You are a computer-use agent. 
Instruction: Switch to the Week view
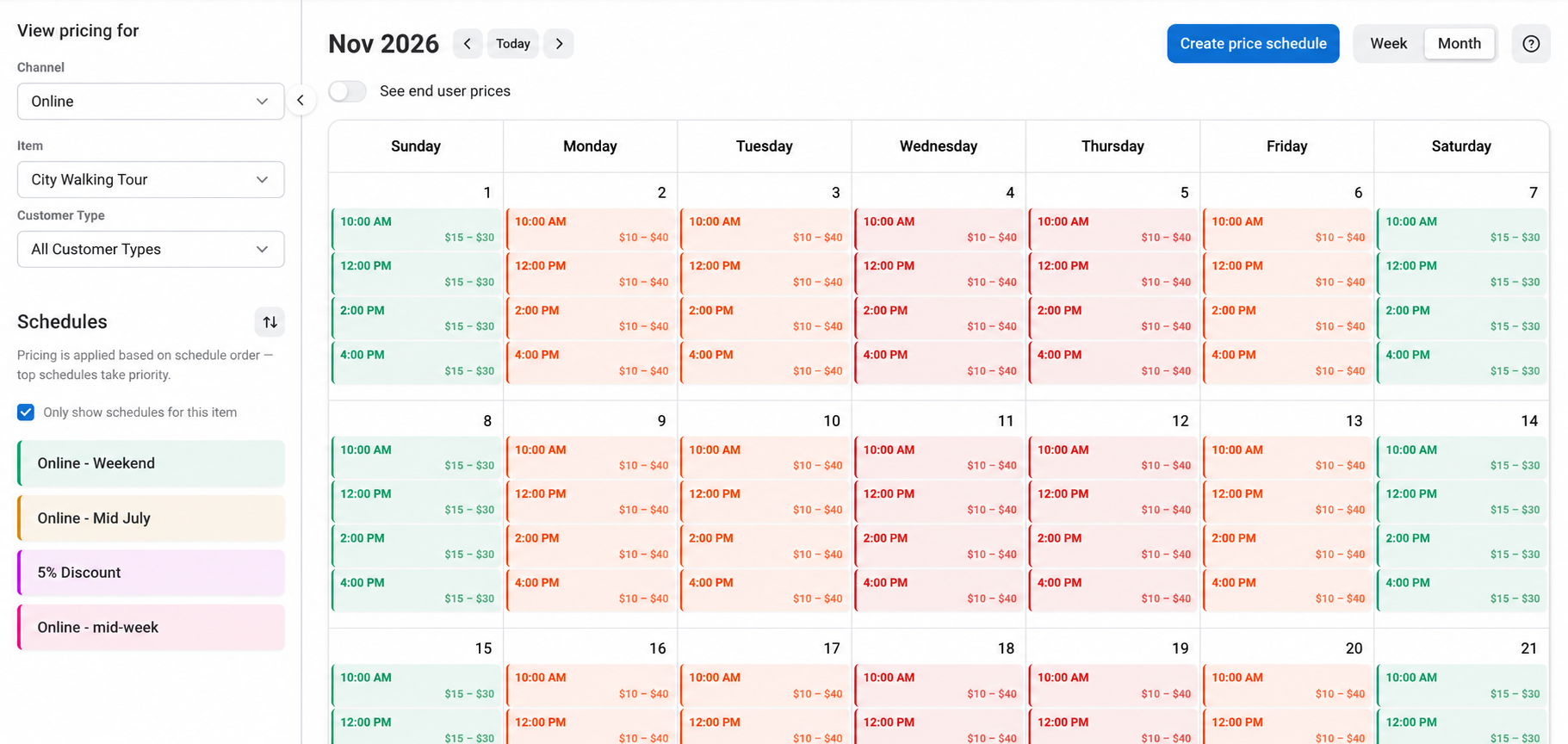pyautogui.click(x=1388, y=44)
